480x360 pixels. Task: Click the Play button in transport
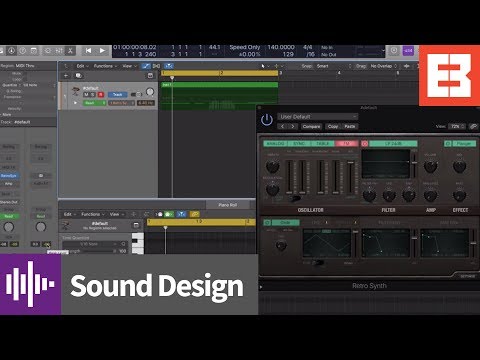pyautogui.click(x=102, y=51)
